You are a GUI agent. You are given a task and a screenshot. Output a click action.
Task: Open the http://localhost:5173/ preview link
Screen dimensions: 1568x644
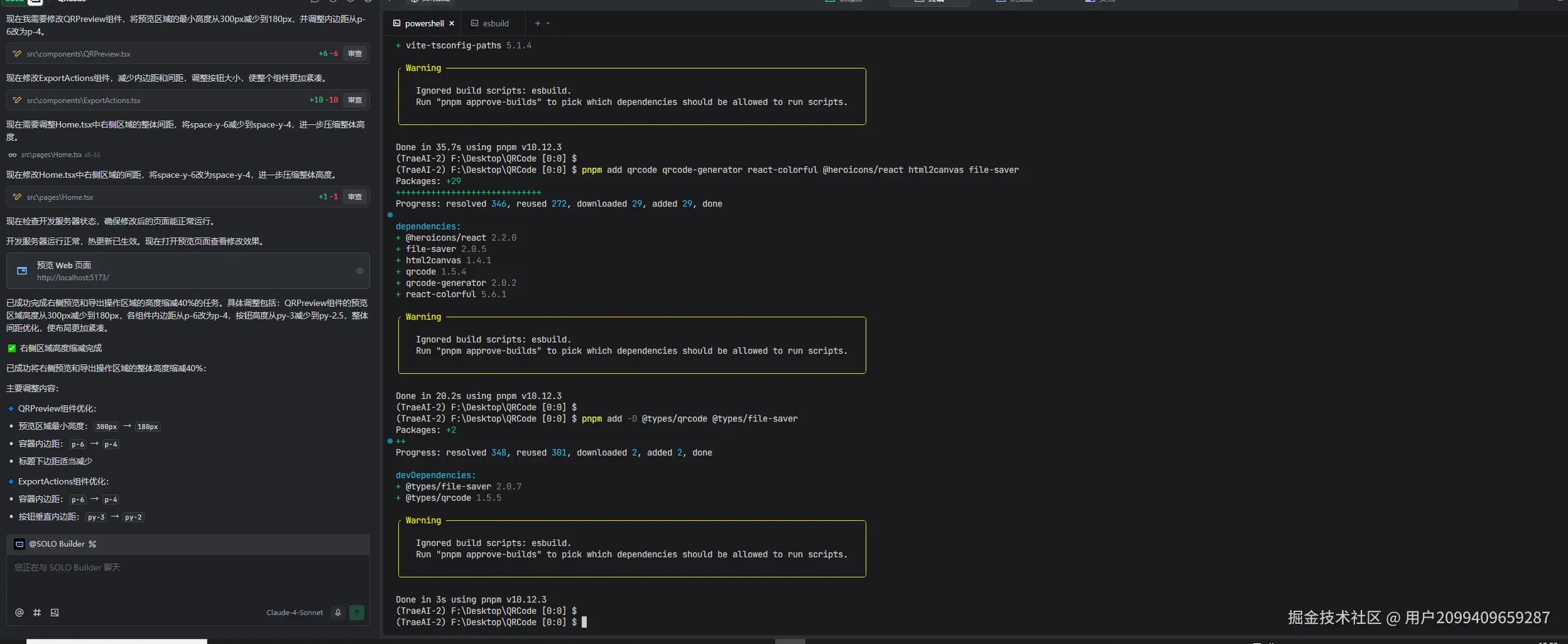pyautogui.click(x=73, y=278)
